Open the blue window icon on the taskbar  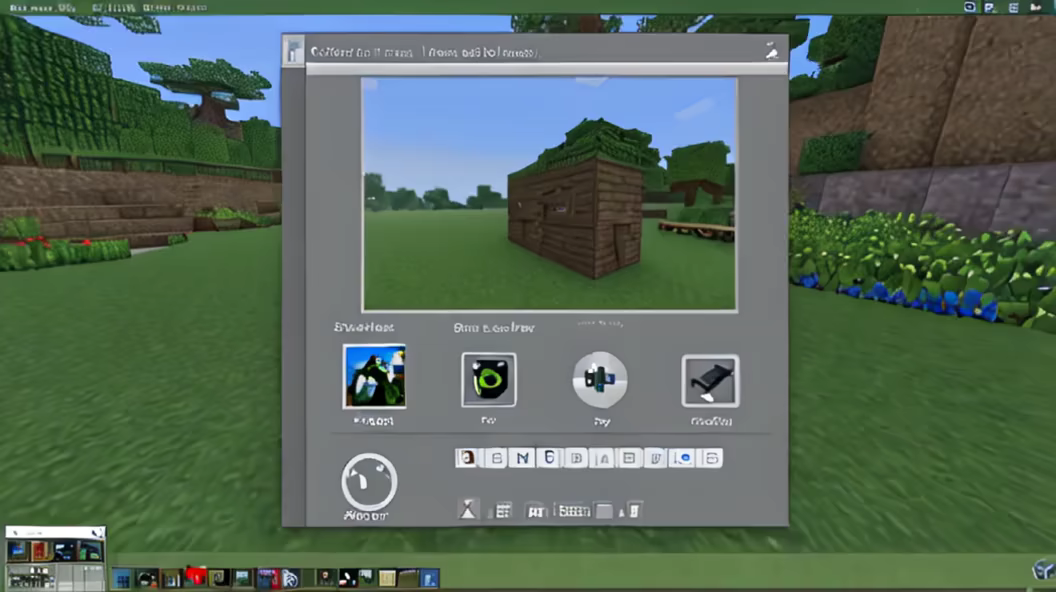[121, 578]
